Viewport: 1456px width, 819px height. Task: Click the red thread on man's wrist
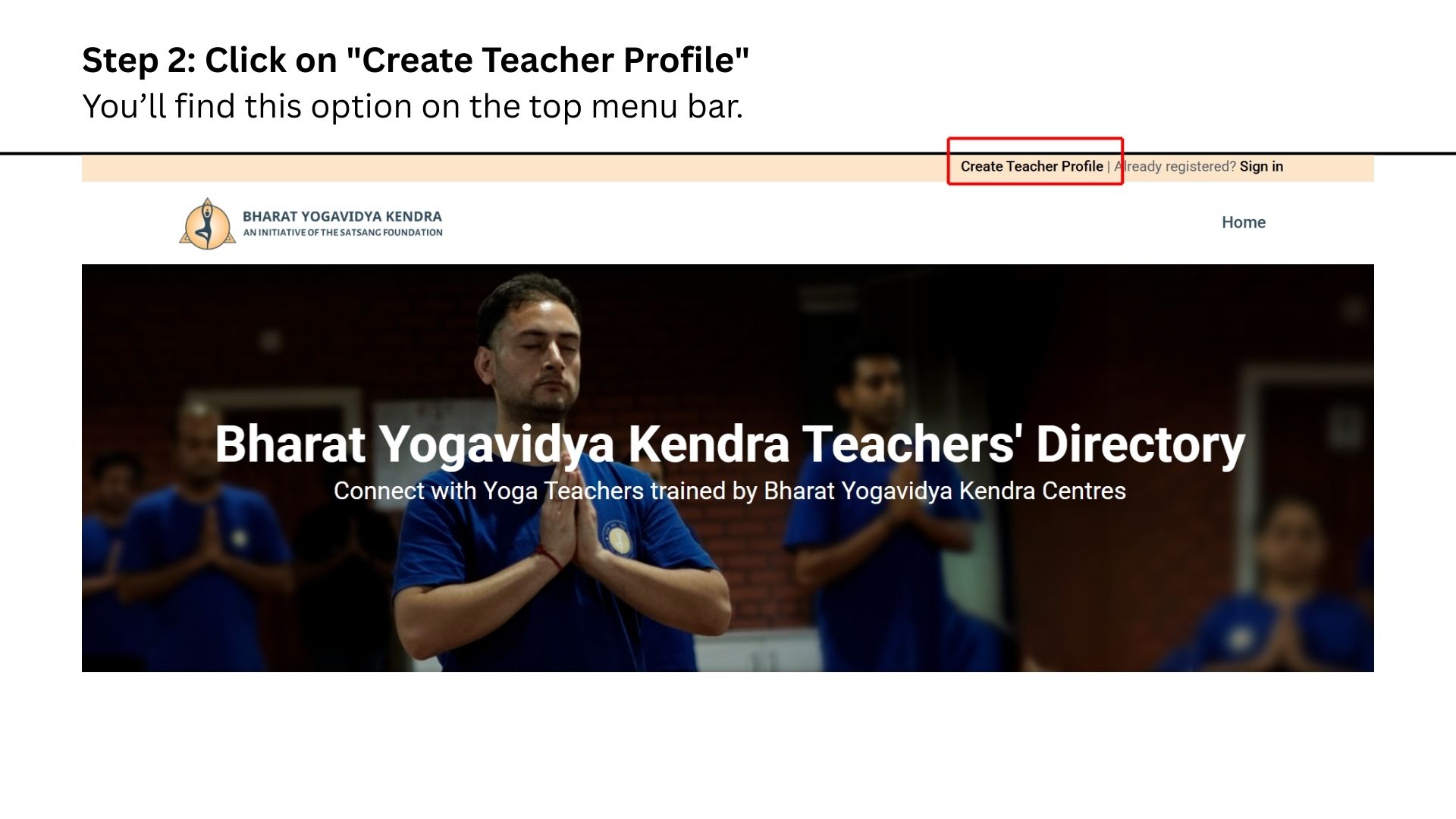(x=551, y=557)
